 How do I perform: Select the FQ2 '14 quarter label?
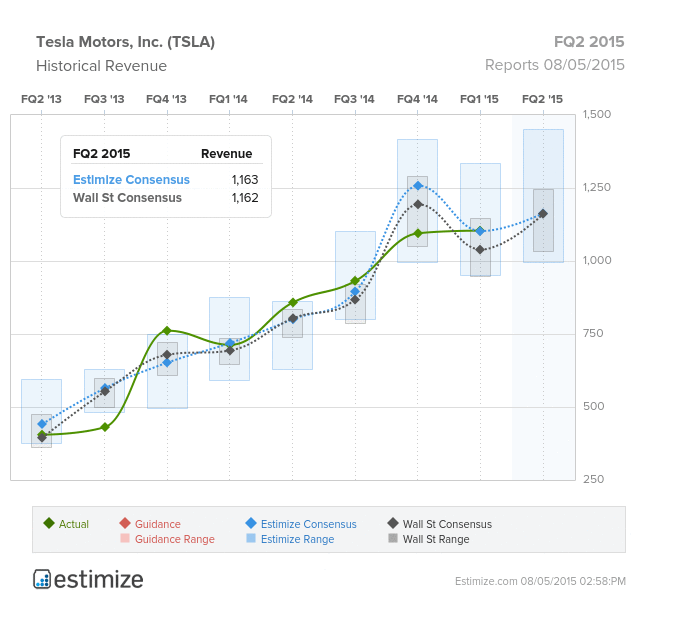coord(292,99)
